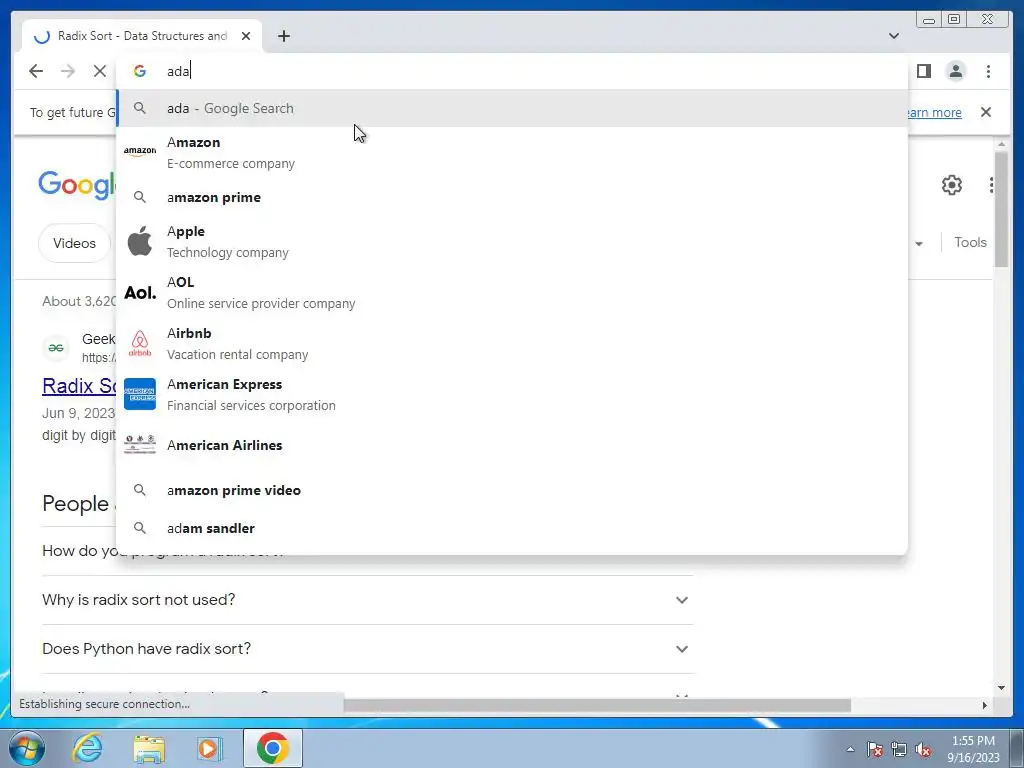Click the network tray icon
Screen dimensions: 1024x768
click(899, 750)
